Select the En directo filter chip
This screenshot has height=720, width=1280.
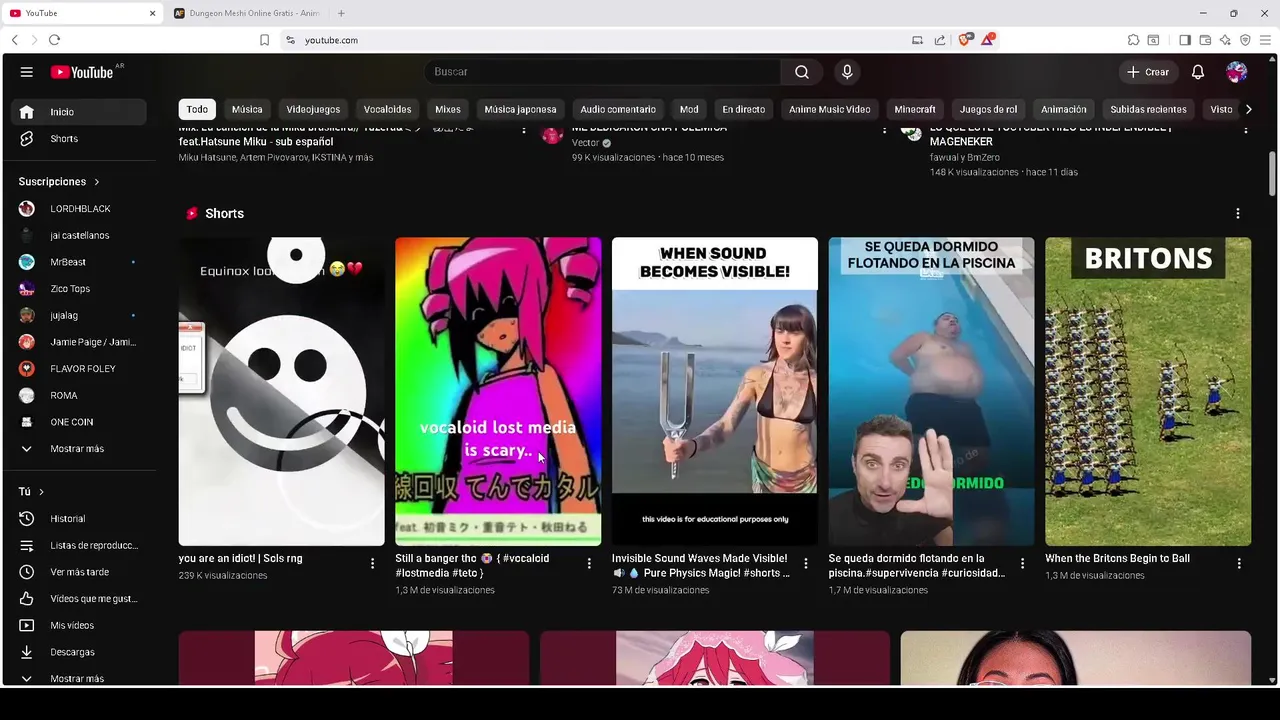click(x=743, y=109)
